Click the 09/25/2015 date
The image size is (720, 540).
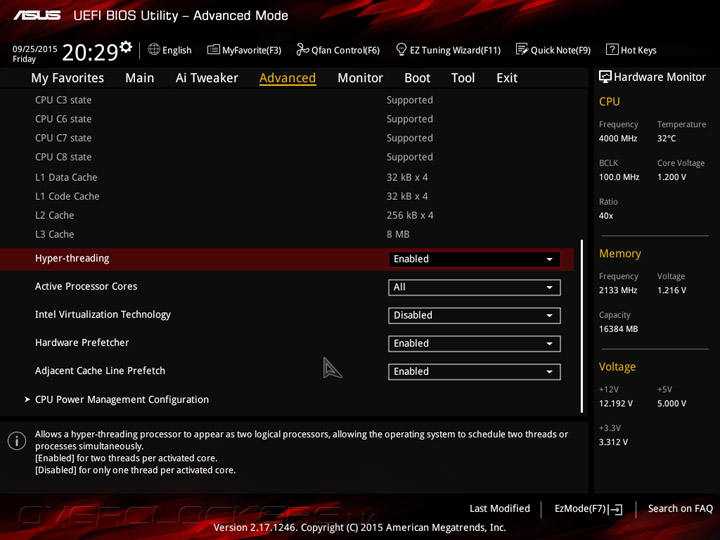34,49
